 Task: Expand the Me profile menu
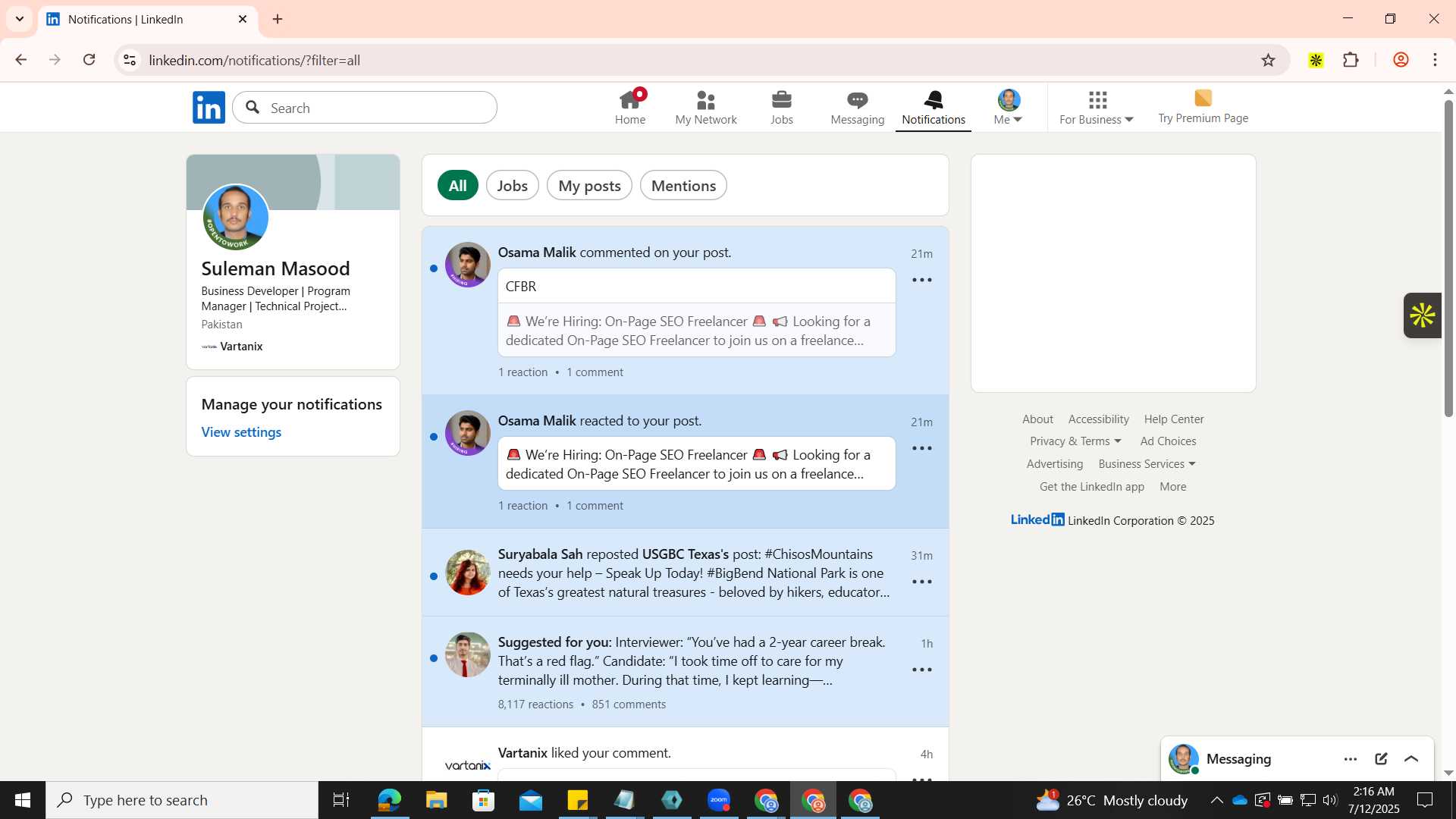(x=1009, y=108)
